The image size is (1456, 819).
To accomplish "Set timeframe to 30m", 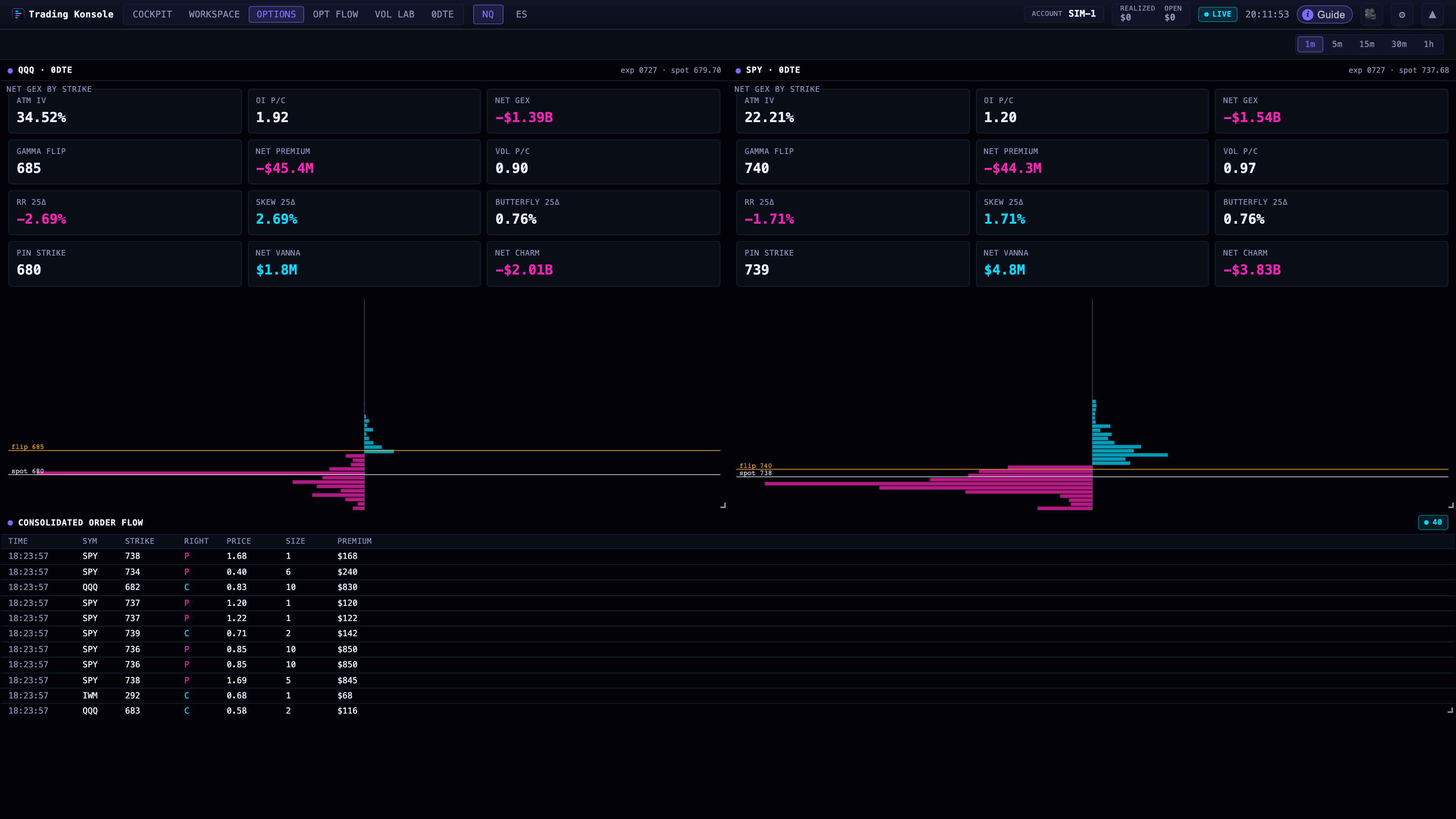I will 1399,44.
